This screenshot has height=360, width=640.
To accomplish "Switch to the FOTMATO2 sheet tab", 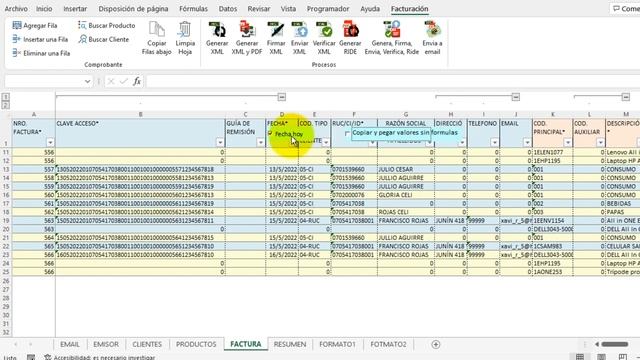I will (388, 344).
